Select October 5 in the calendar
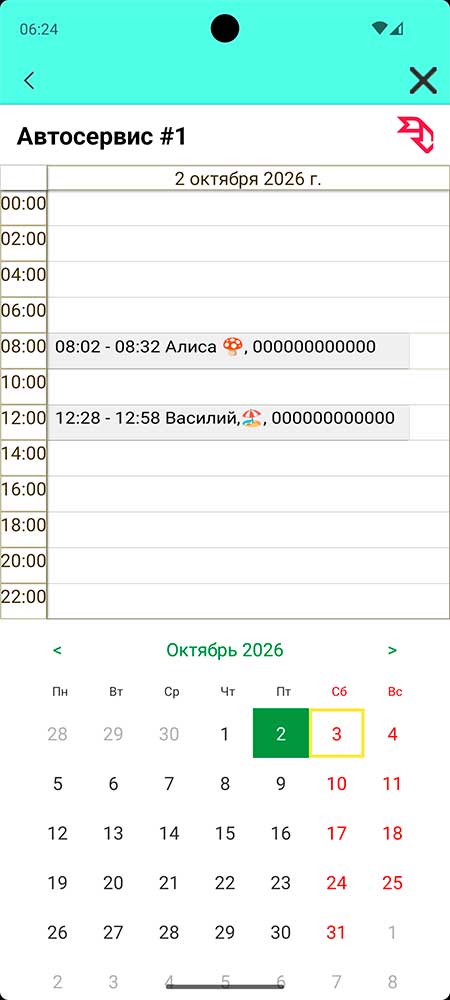The image size is (450, 1000). 57,784
